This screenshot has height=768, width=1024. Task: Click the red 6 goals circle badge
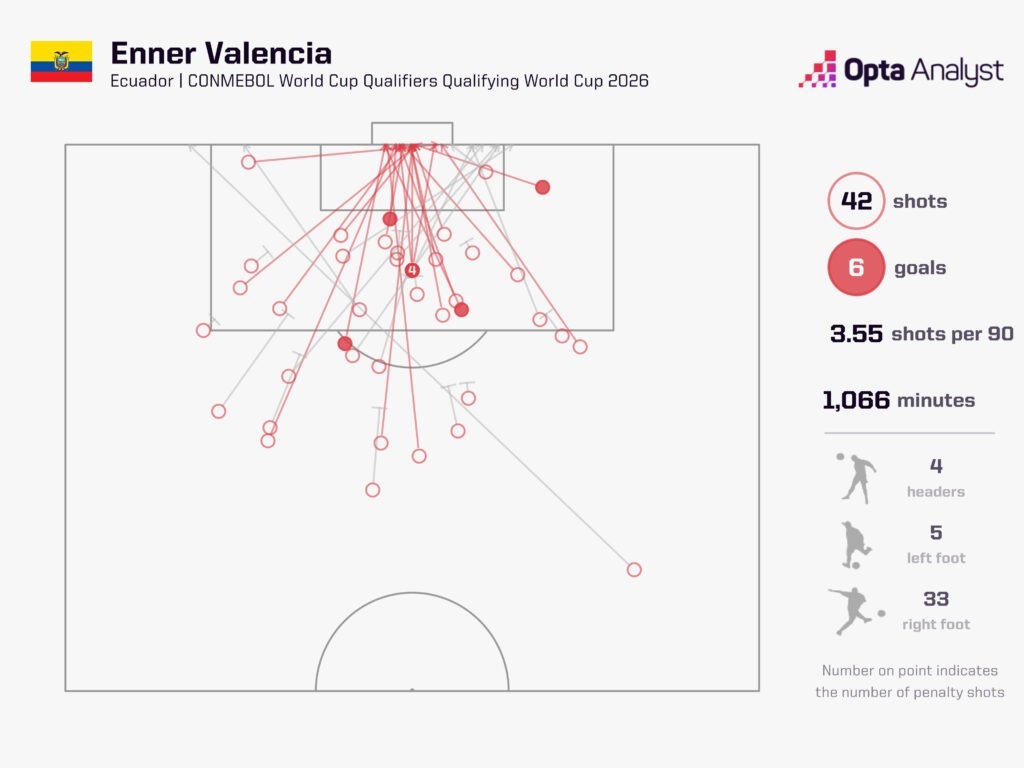856,267
